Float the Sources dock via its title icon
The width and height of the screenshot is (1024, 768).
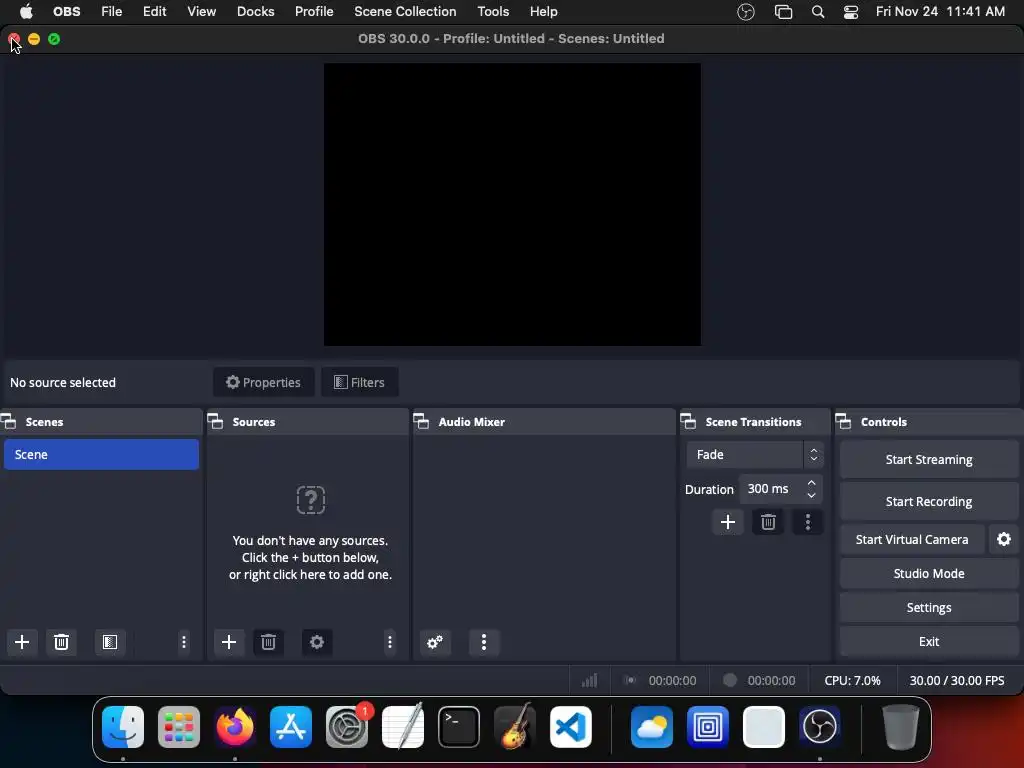(x=216, y=421)
